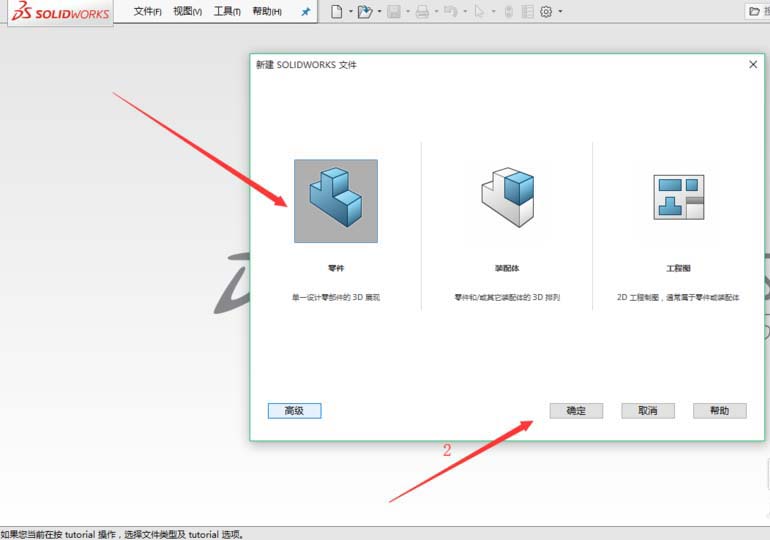The width and height of the screenshot is (770, 540).
Task: Click the assembly description mentioning 3D 排列
Action: [507, 297]
